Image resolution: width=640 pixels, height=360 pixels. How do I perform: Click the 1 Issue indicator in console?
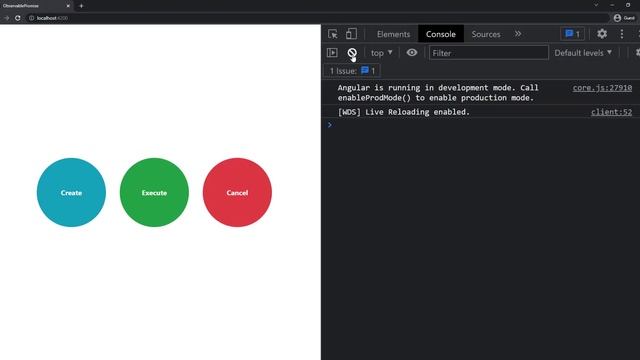click(352, 71)
